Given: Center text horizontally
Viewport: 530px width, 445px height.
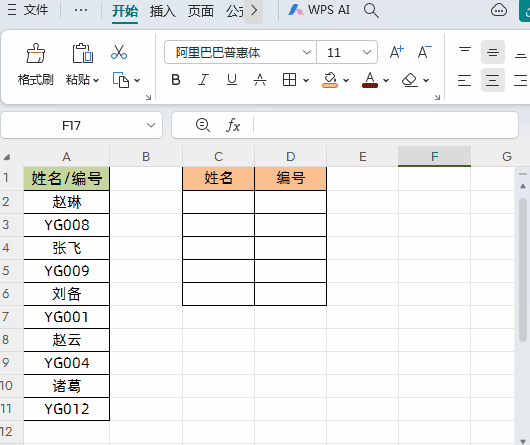Looking at the screenshot, I should (493, 80).
